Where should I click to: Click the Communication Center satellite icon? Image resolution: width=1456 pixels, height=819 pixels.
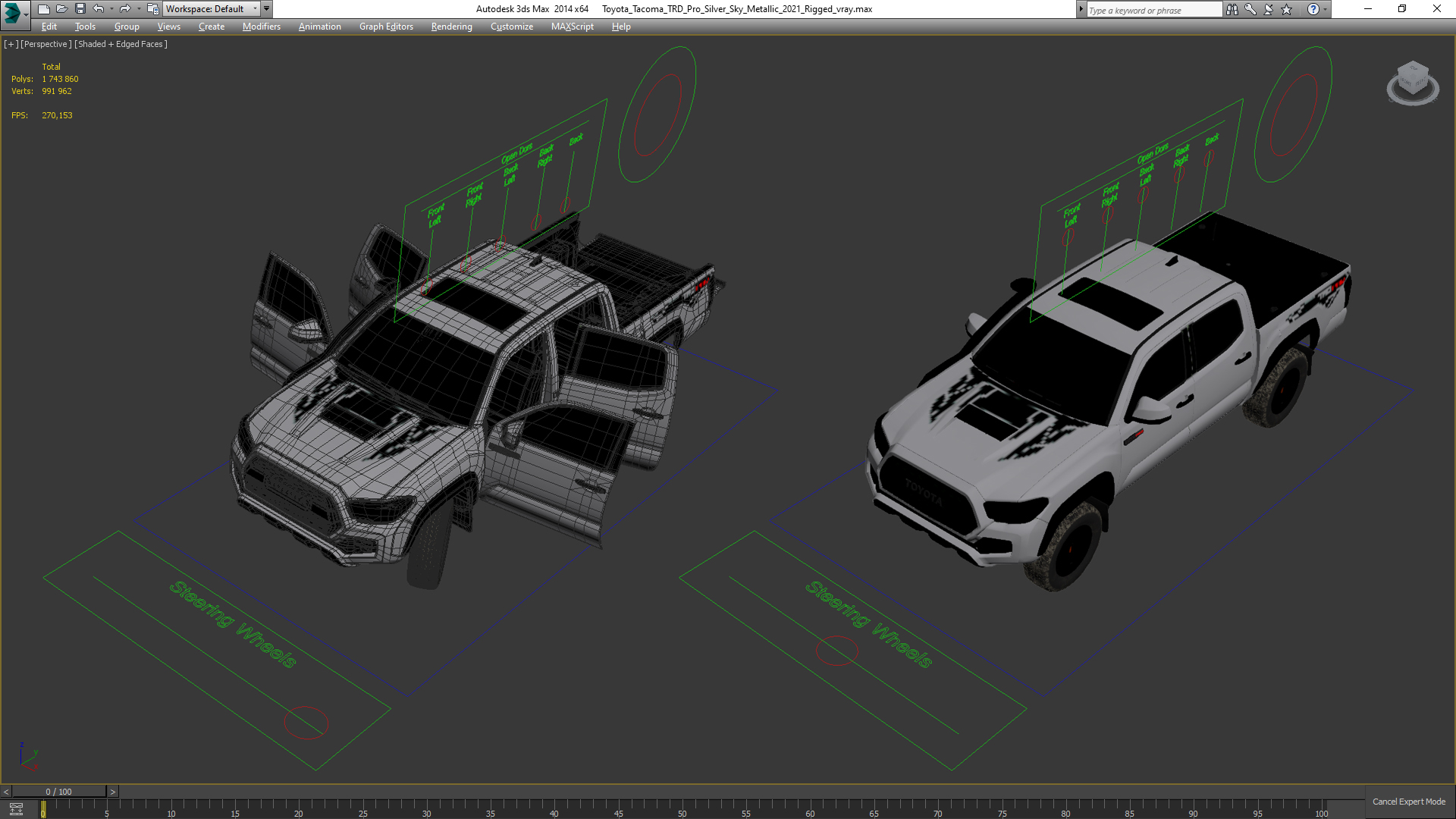click(x=1268, y=9)
